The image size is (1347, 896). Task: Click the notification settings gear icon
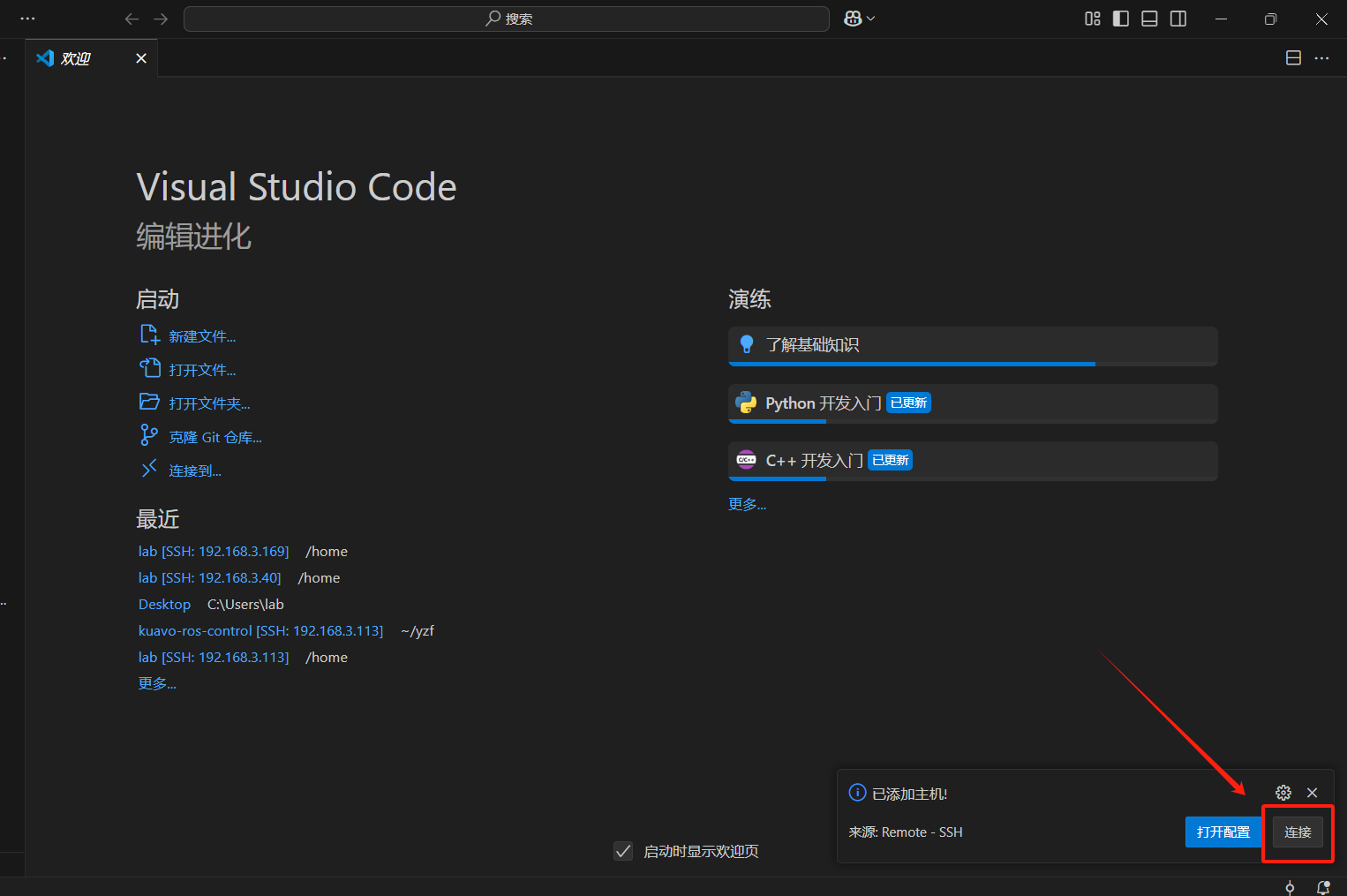[1283, 793]
